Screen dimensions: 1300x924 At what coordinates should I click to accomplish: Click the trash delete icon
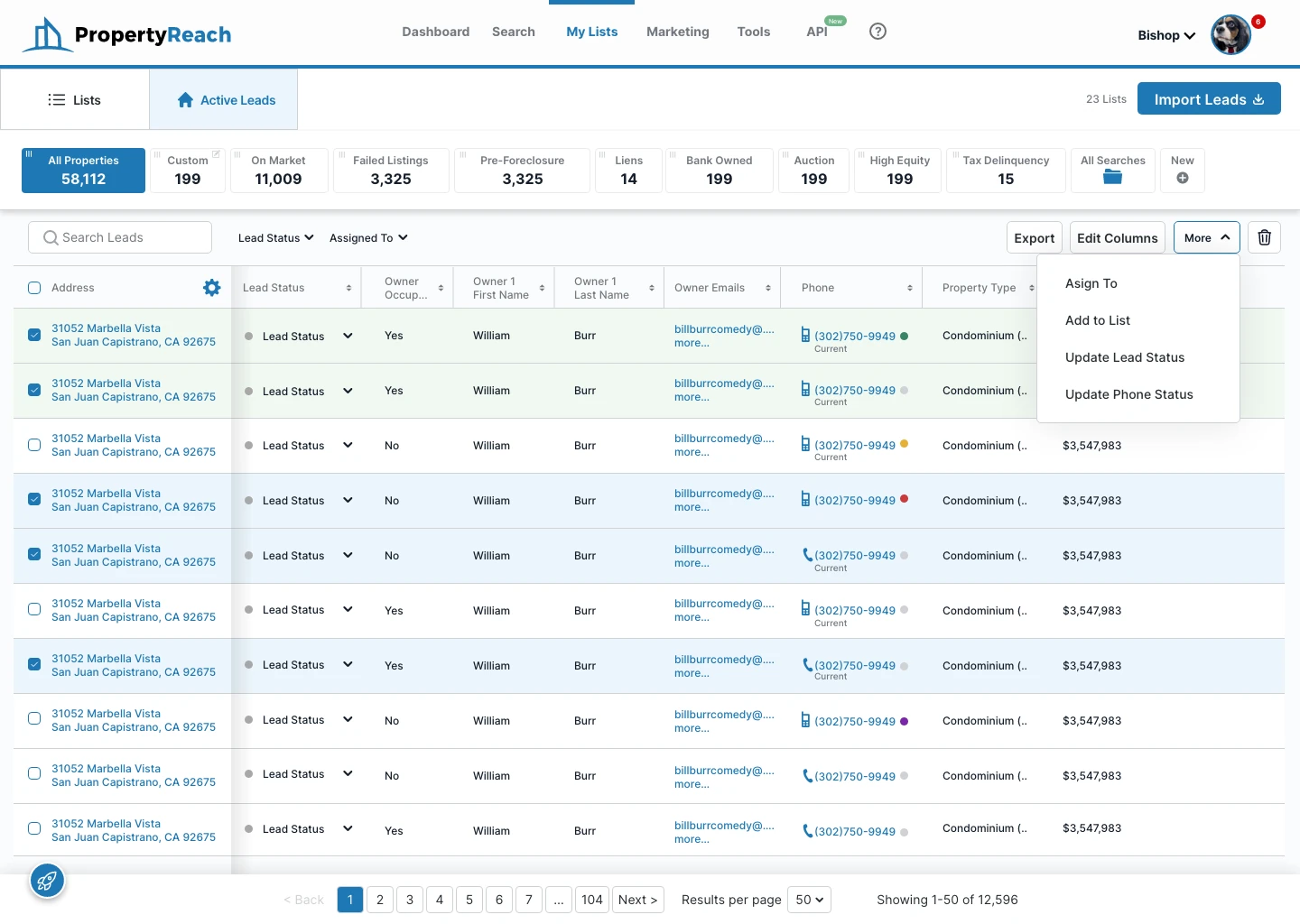[x=1265, y=237]
